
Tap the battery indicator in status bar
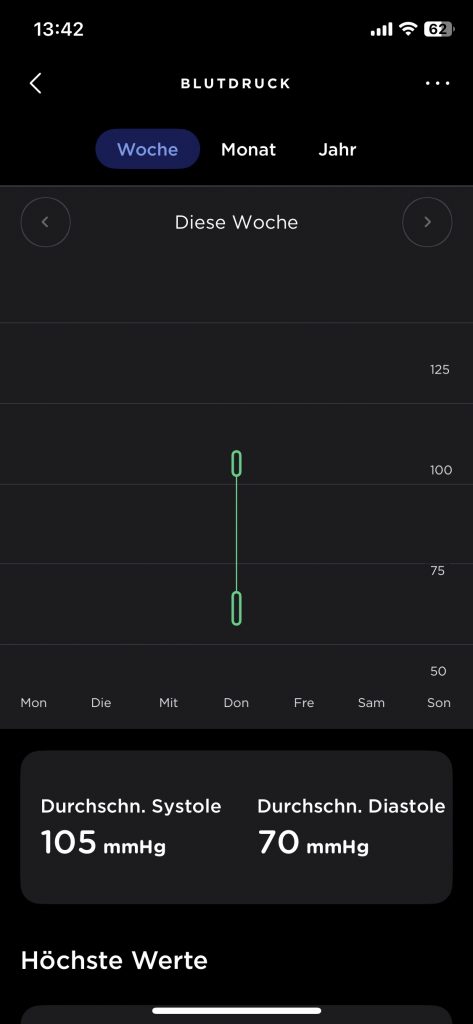pos(439,29)
